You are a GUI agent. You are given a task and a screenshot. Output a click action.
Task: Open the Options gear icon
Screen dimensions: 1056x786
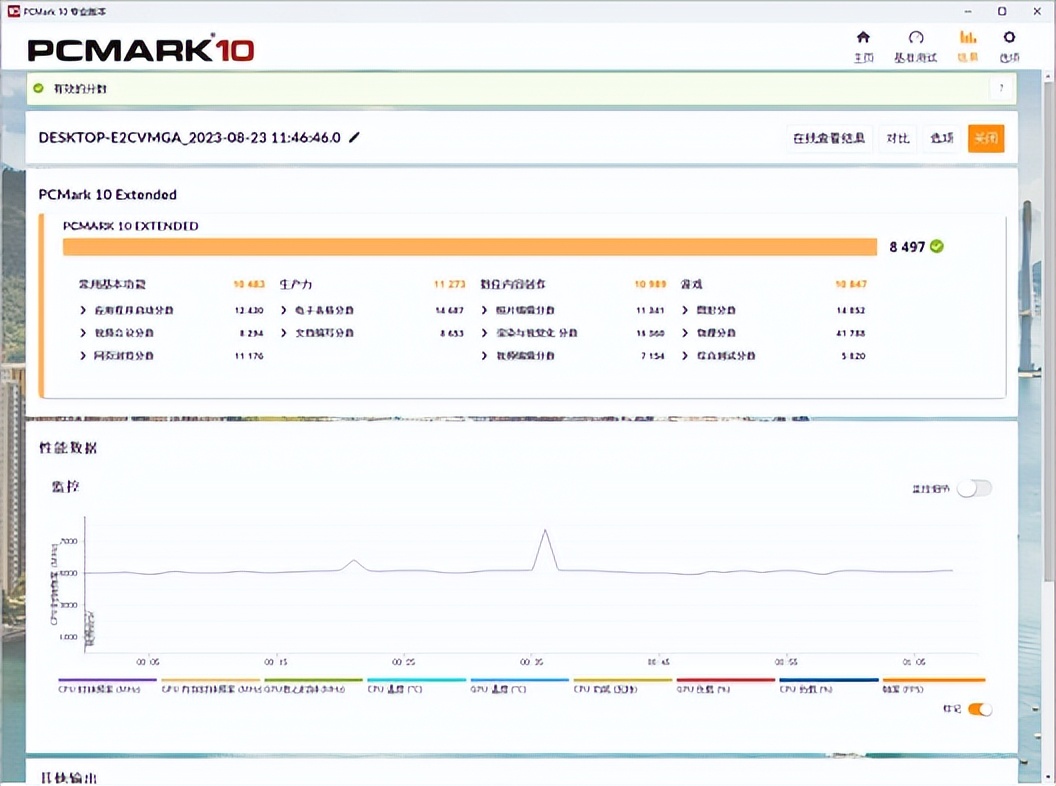pyautogui.click(x=1009, y=39)
